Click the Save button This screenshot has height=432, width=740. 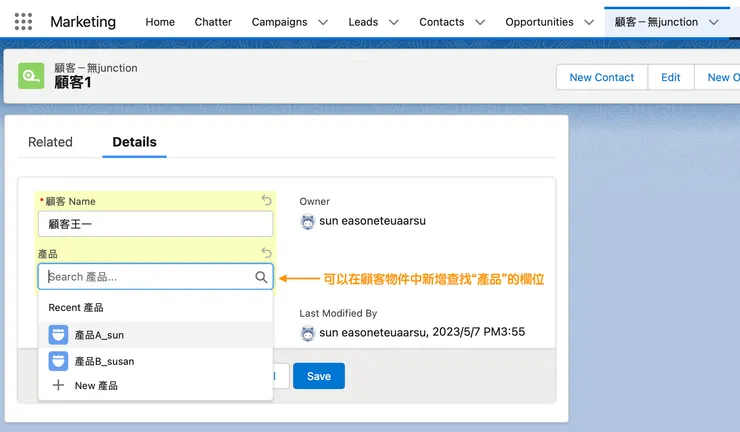pos(319,376)
